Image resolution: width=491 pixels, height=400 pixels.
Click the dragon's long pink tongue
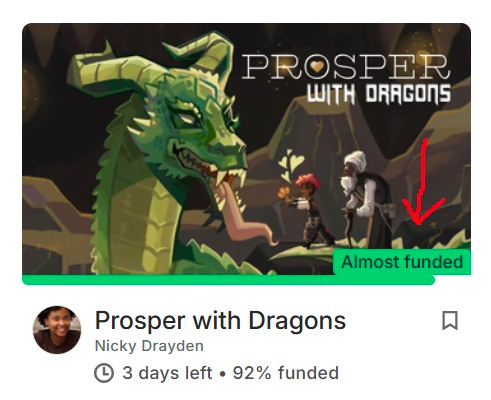pyautogui.click(x=245, y=215)
